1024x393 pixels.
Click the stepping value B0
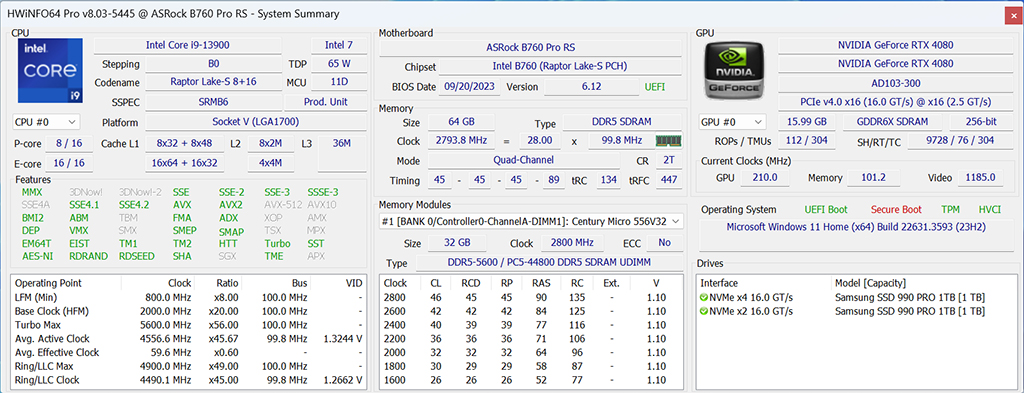(214, 64)
